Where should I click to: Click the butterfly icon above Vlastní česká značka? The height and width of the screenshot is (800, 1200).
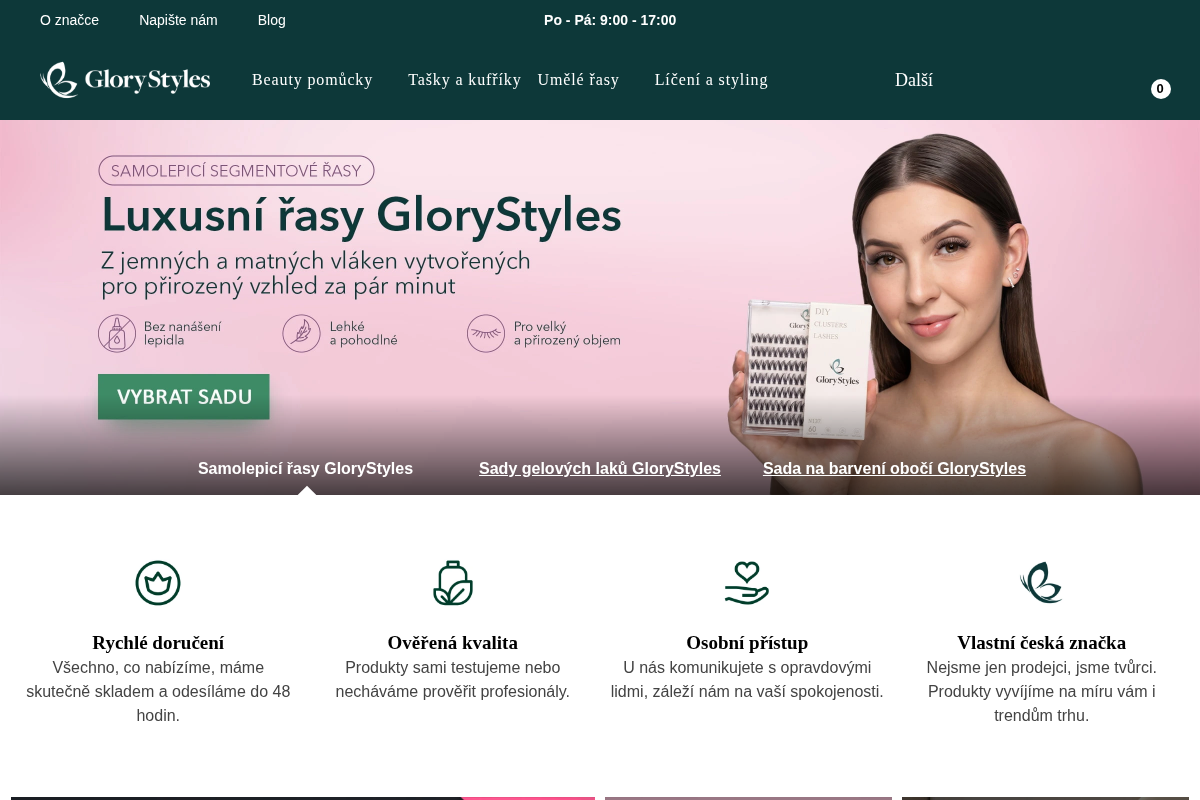tap(1041, 583)
